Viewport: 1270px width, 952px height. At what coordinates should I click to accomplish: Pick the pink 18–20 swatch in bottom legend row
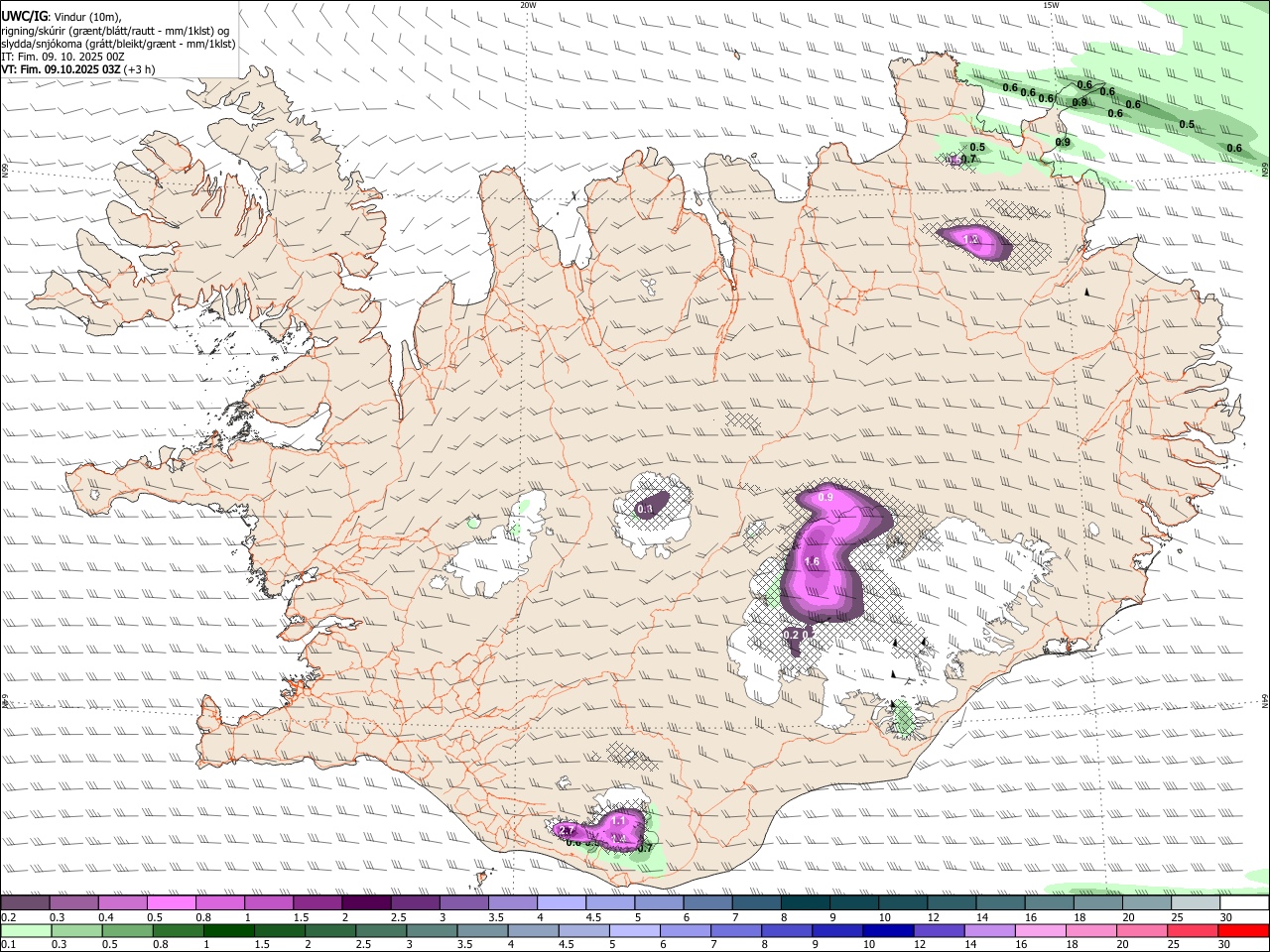pyautogui.click(x=1092, y=930)
